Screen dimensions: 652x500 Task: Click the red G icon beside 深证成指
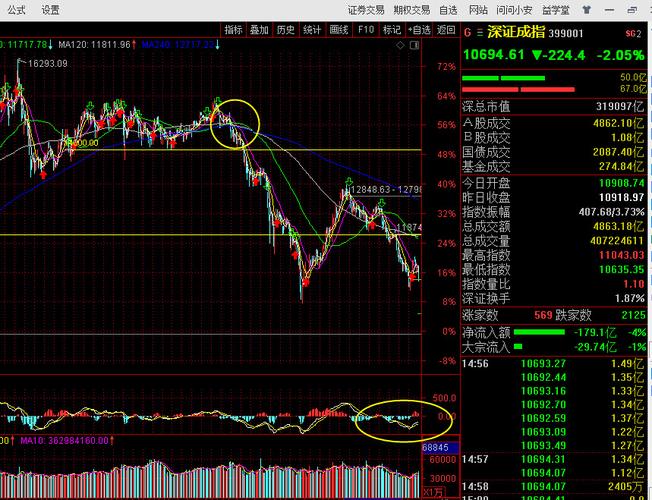467,30
